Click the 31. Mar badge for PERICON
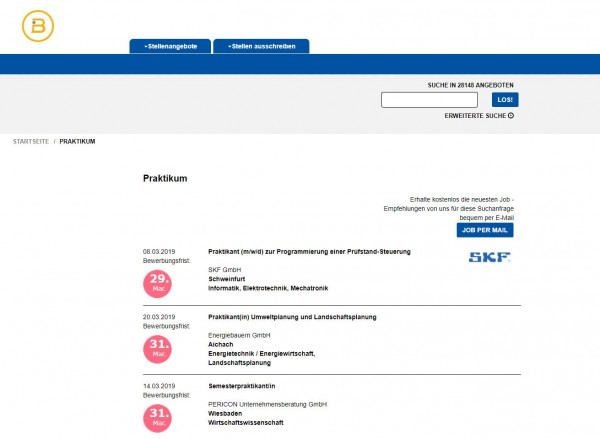Image resolution: width=600 pixels, height=439 pixels. click(x=158, y=418)
